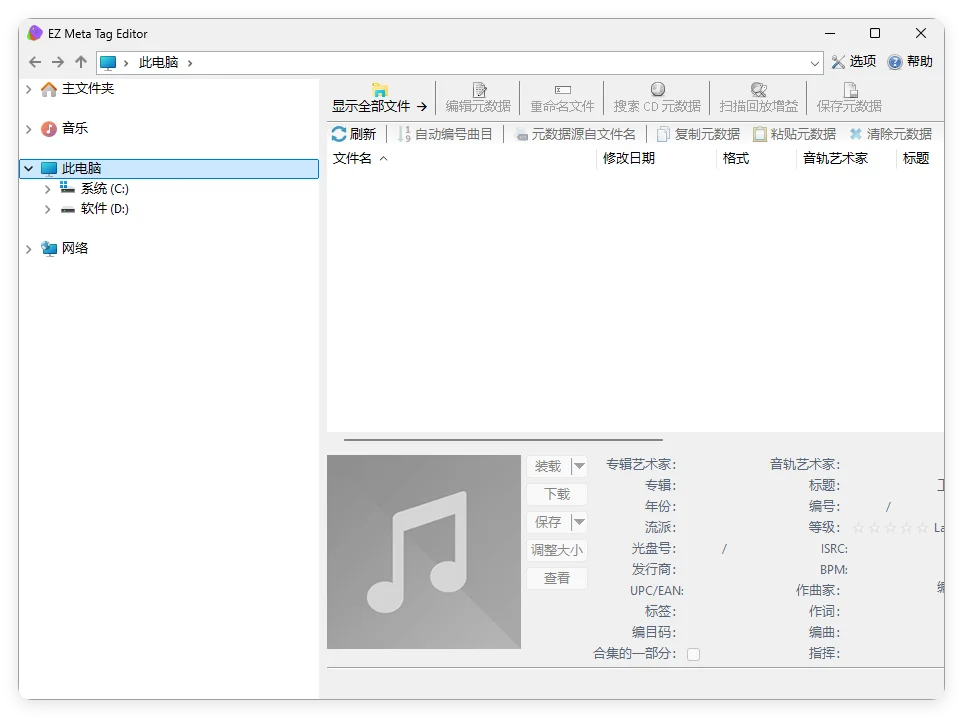Click the 调整大小 resize button
The width and height of the screenshot is (963, 718).
click(x=556, y=549)
